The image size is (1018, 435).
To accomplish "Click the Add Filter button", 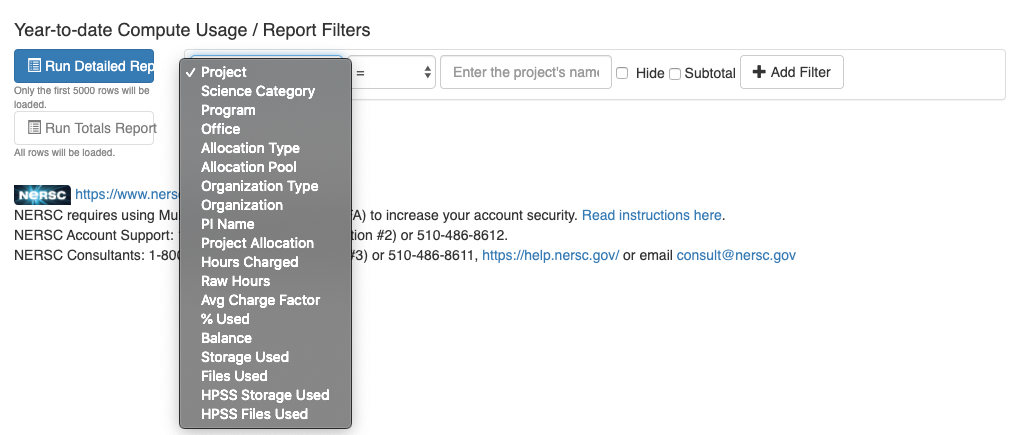I will [x=792, y=72].
